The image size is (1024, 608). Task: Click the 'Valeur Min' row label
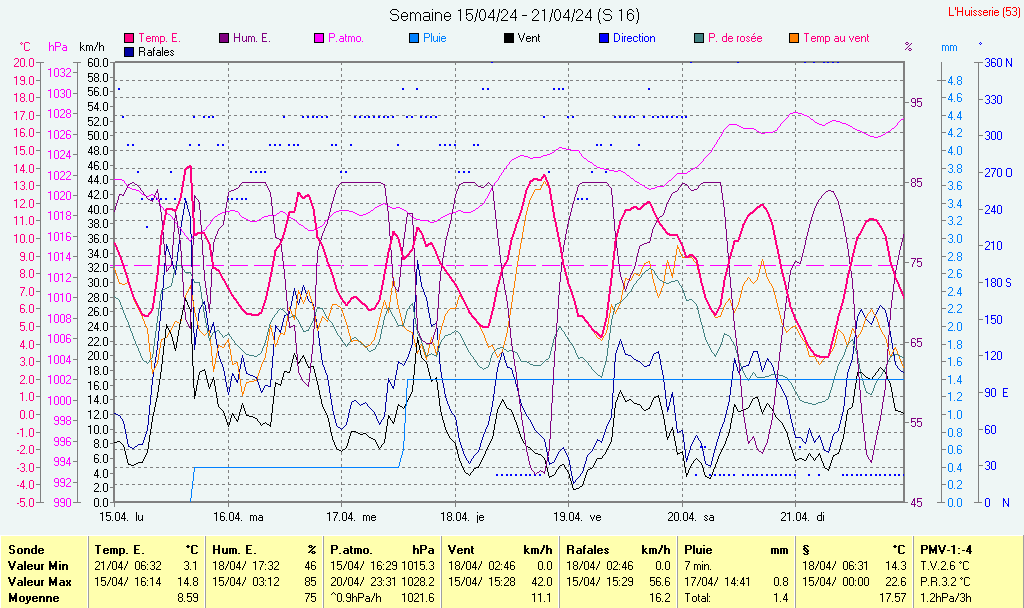pos(38,566)
